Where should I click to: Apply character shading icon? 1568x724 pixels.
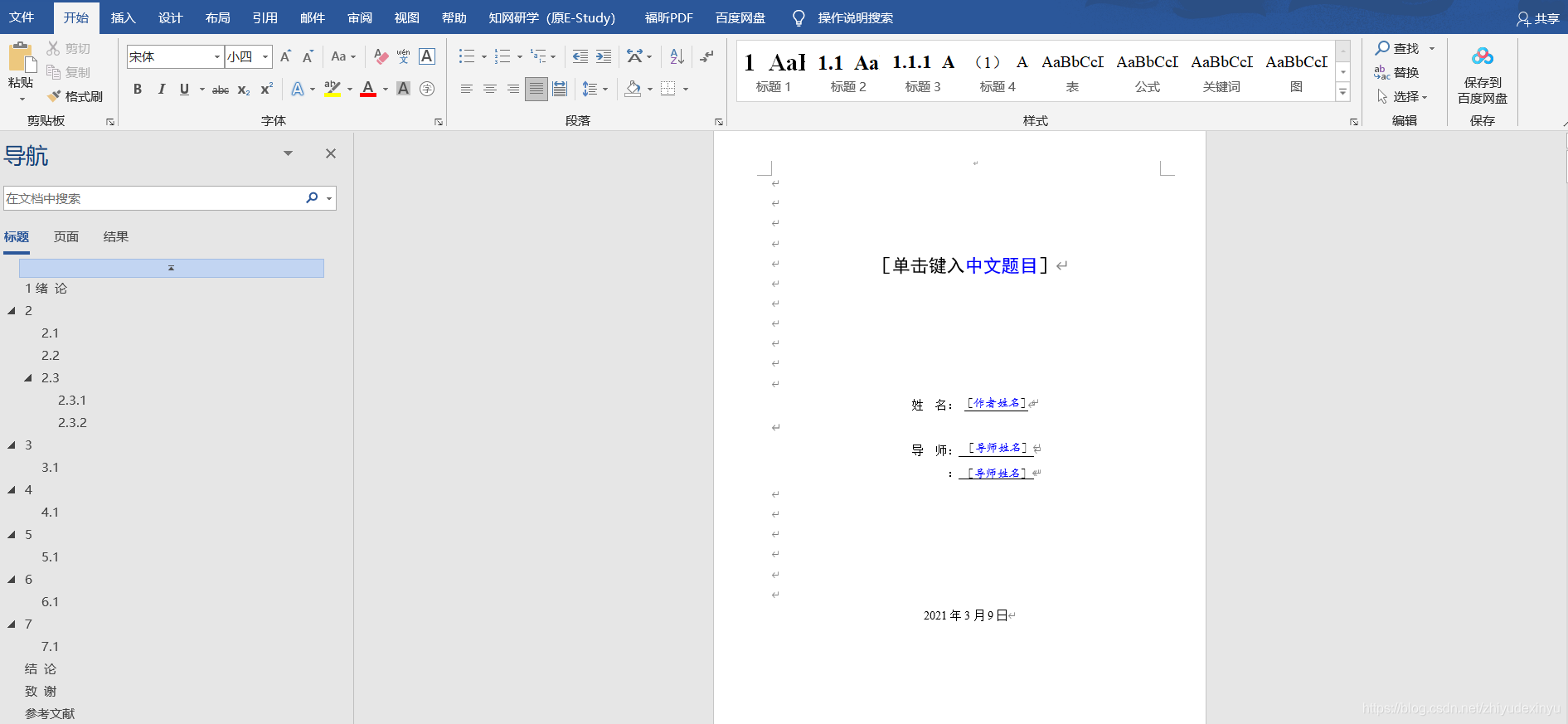[404, 89]
